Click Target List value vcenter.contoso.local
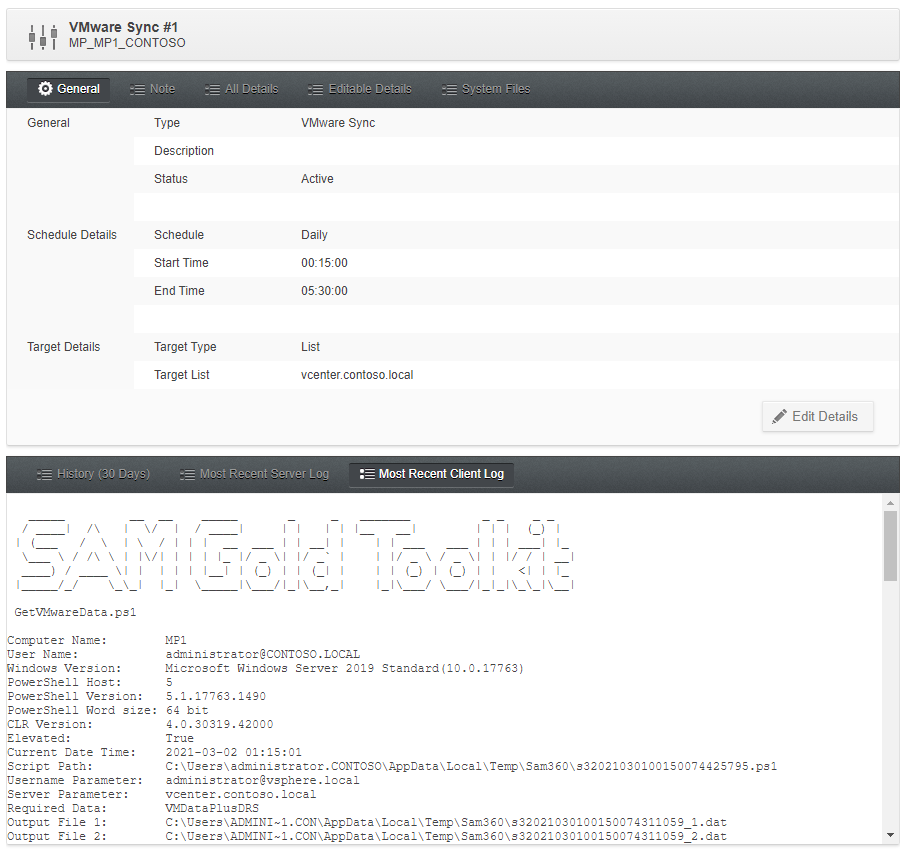Image resolution: width=906 pixels, height=856 pixels. tap(357, 375)
